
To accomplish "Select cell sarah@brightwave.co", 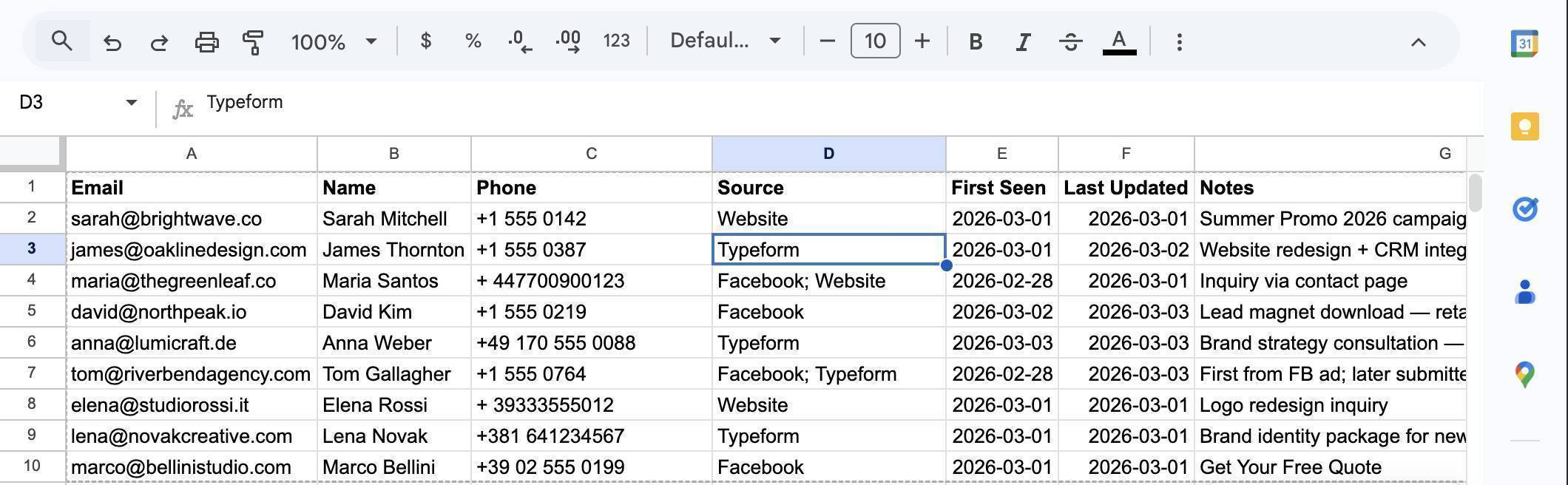I will (x=192, y=219).
